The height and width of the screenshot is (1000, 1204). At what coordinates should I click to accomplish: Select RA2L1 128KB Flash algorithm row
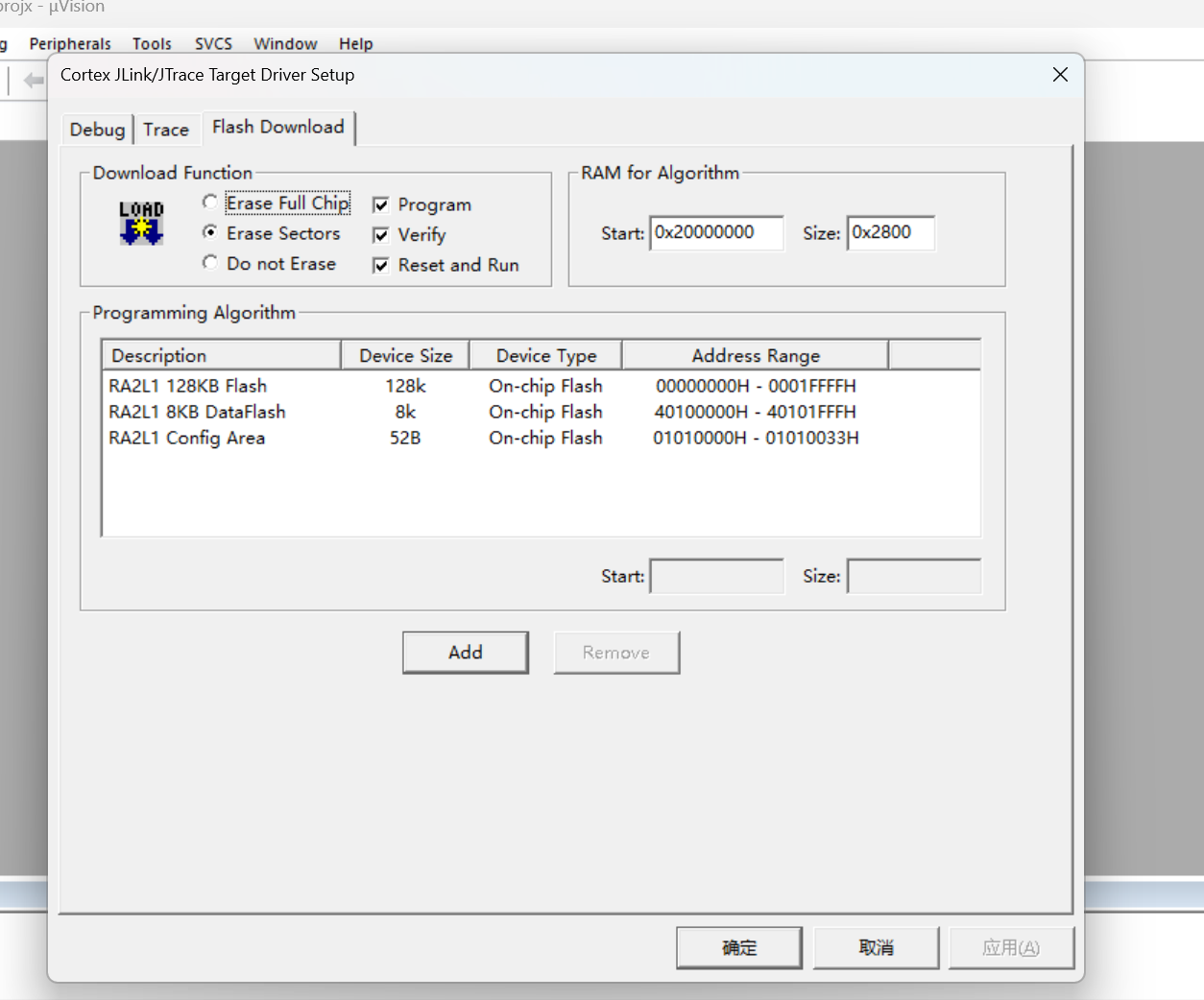(541, 386)
